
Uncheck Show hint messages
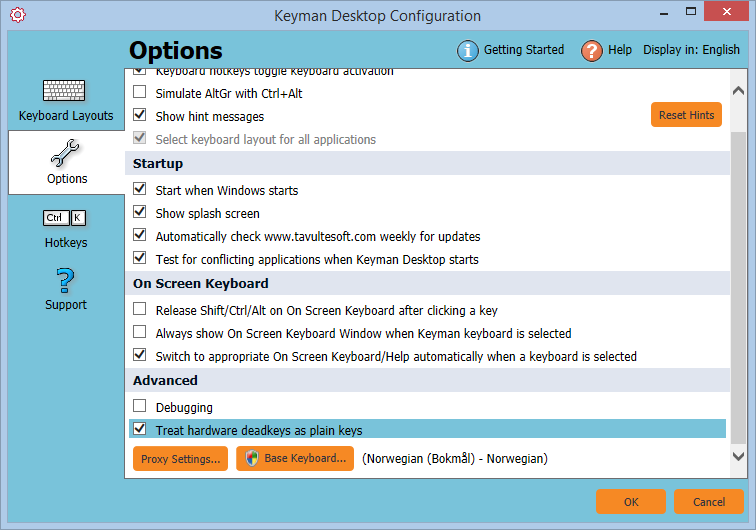pos(140,115)
